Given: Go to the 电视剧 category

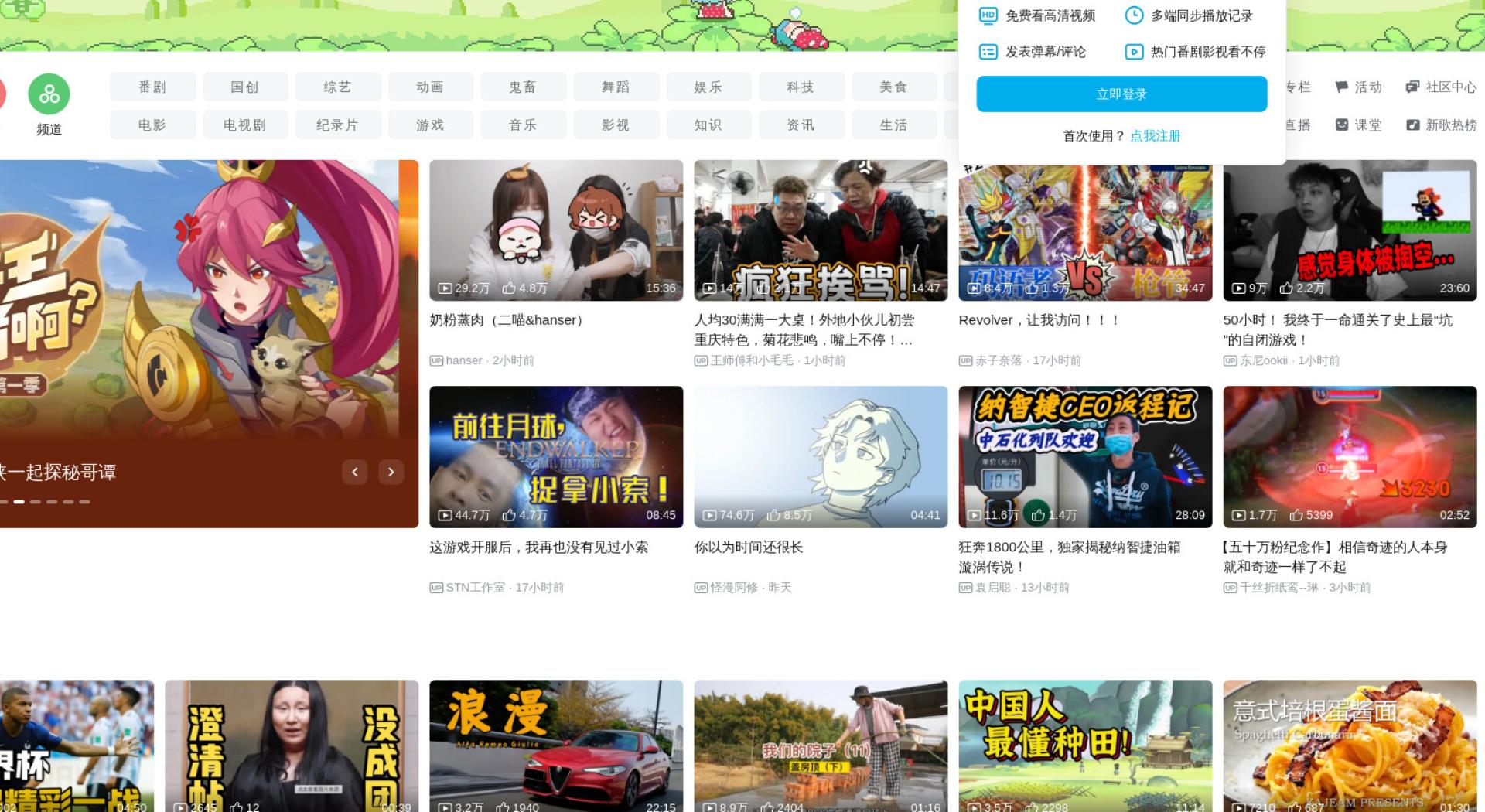Looking at the screenshot, I should point(245,125).
